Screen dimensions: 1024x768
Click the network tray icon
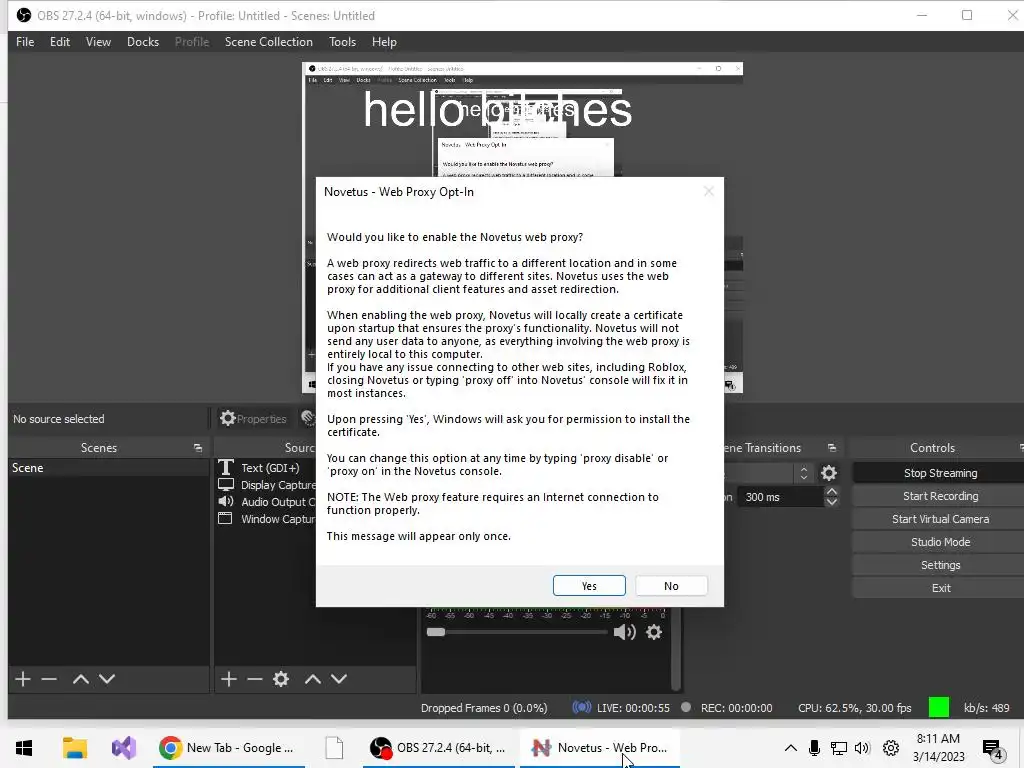[839, 748]
